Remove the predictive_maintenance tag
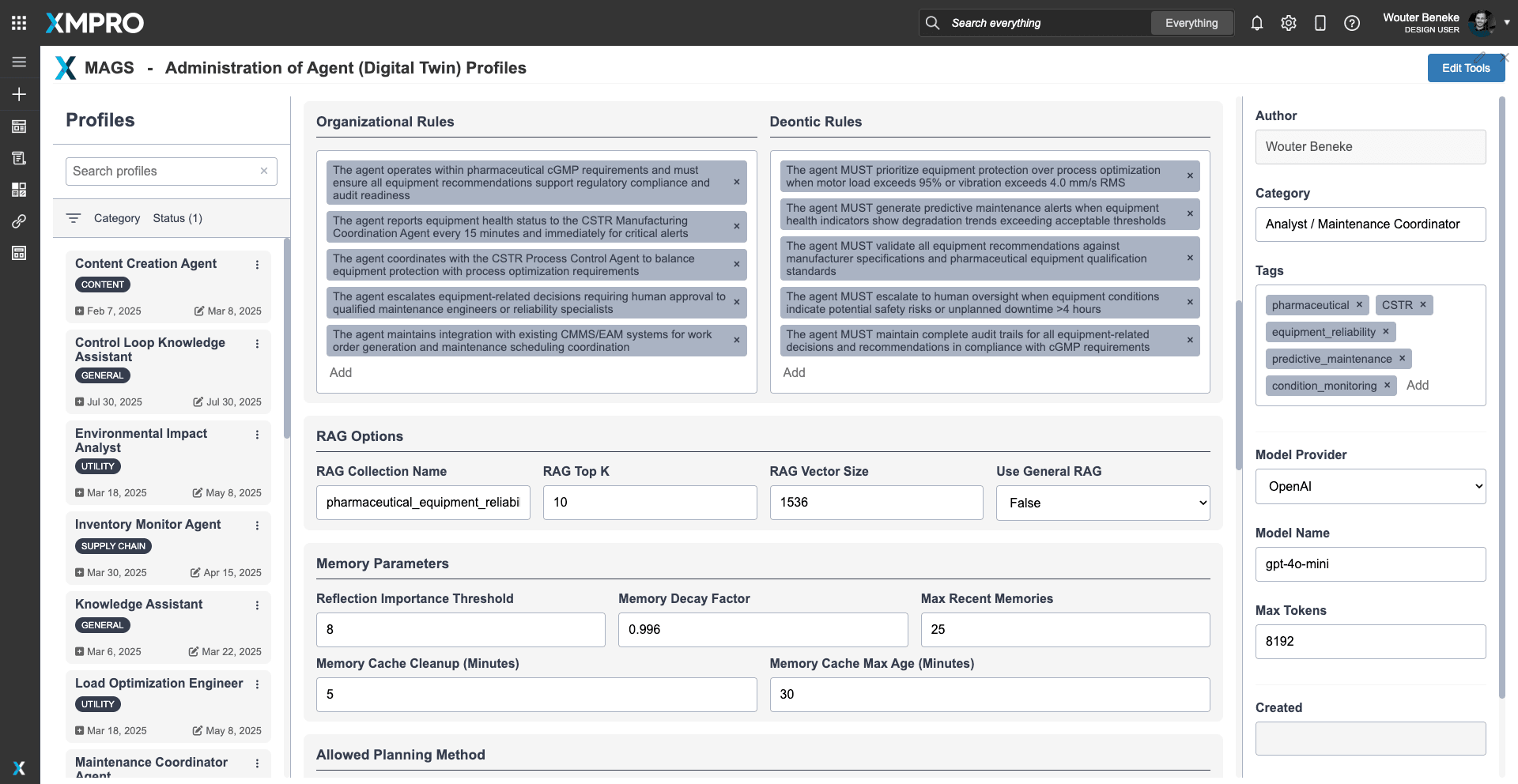The width and height of the screenshot is (1518, 784). (x=1402, y=358)
